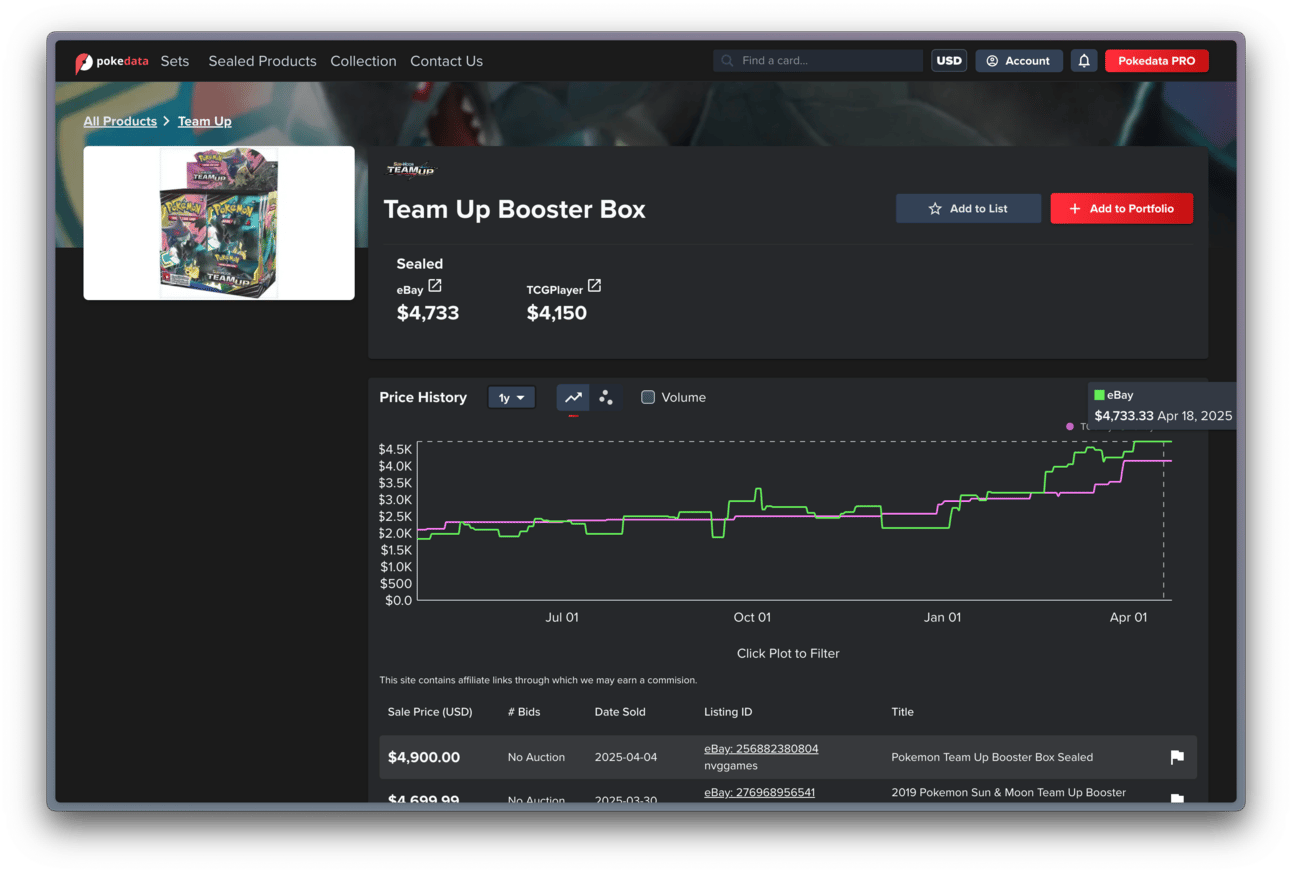This screenshot has height=873, width=1292.
Task: Navigate to Collection
Action: (x=363, y=61)
